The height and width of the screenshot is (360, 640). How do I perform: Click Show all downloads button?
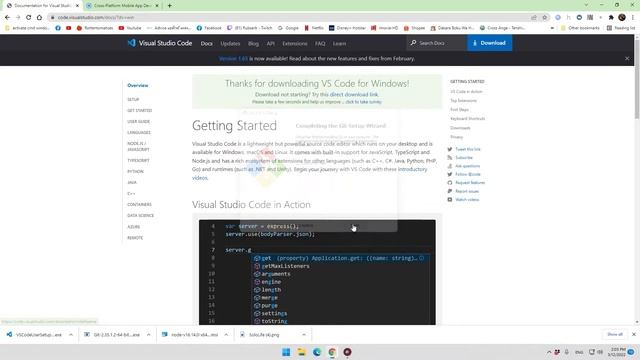615,334
